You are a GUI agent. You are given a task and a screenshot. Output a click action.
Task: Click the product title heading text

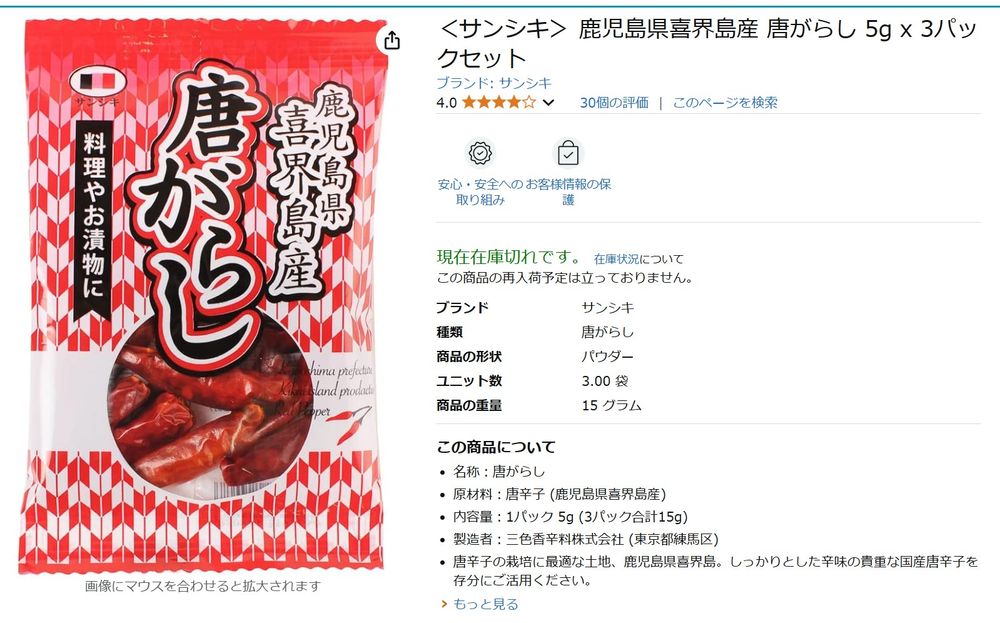(707, 43)
